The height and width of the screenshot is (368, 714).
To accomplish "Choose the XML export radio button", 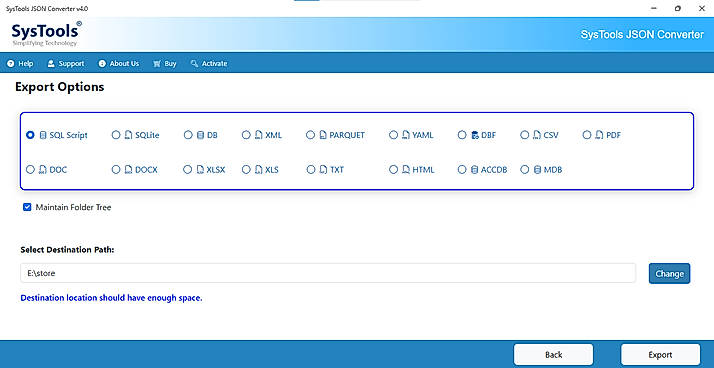I will (x=246, y=135).
